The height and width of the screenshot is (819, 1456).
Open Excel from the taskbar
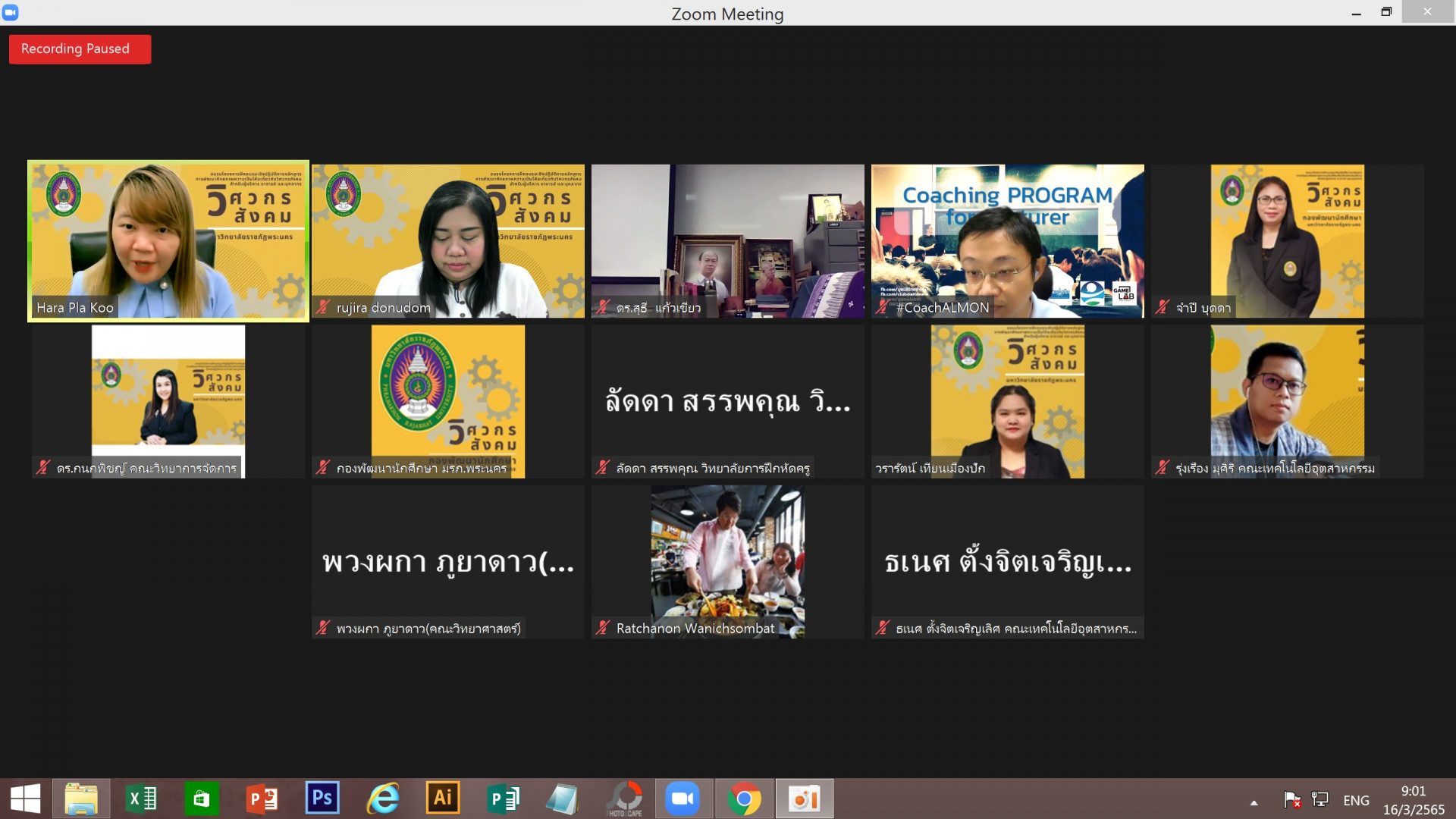pyautogui.click(x=142, y=799)
